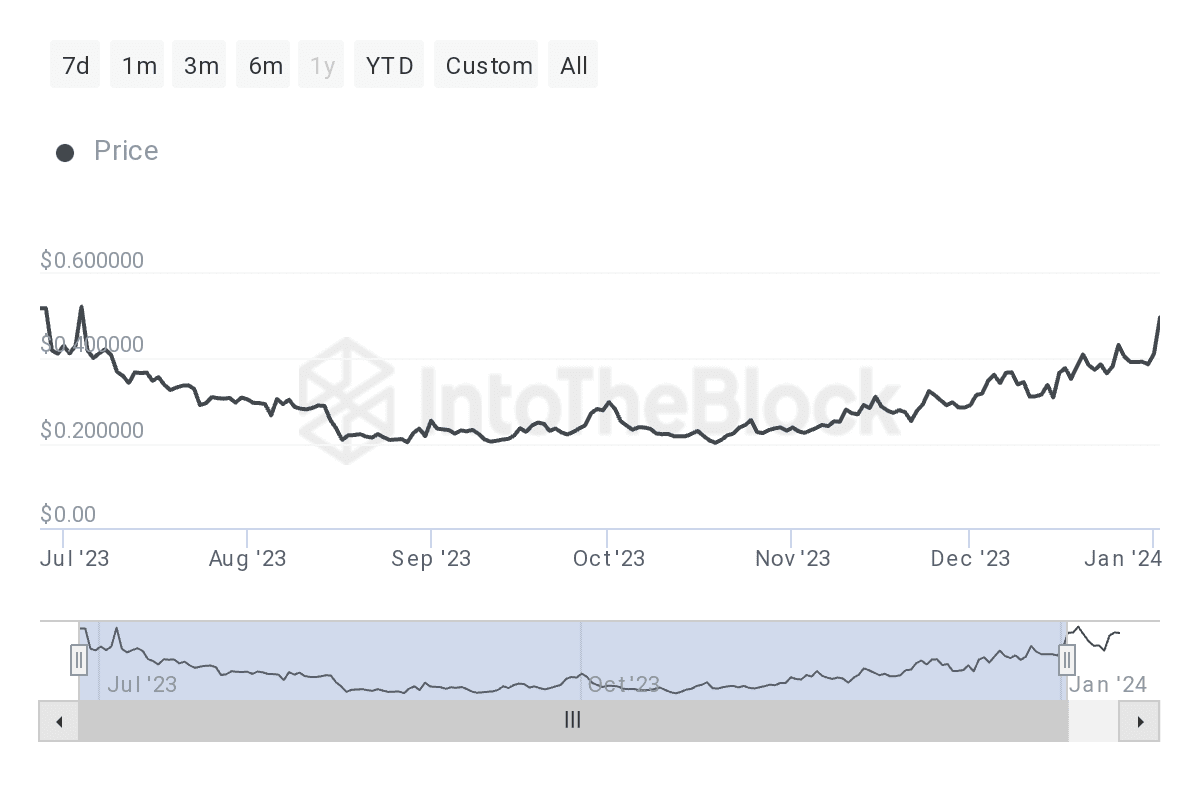Show All historical price data
Viewport: 1200px width, 800px height.
[x=573, y=64]
